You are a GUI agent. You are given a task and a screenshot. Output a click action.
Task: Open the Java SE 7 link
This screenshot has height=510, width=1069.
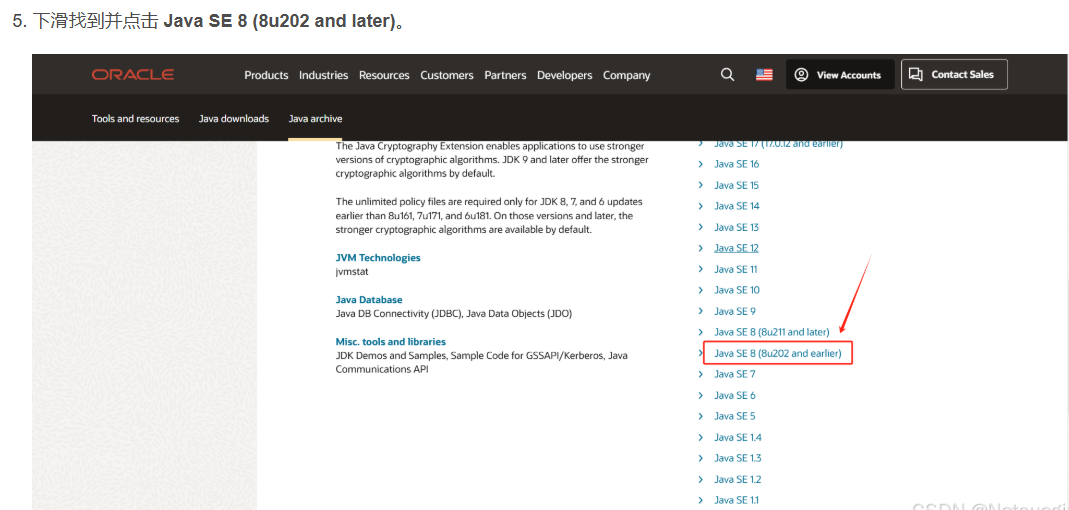735,374
